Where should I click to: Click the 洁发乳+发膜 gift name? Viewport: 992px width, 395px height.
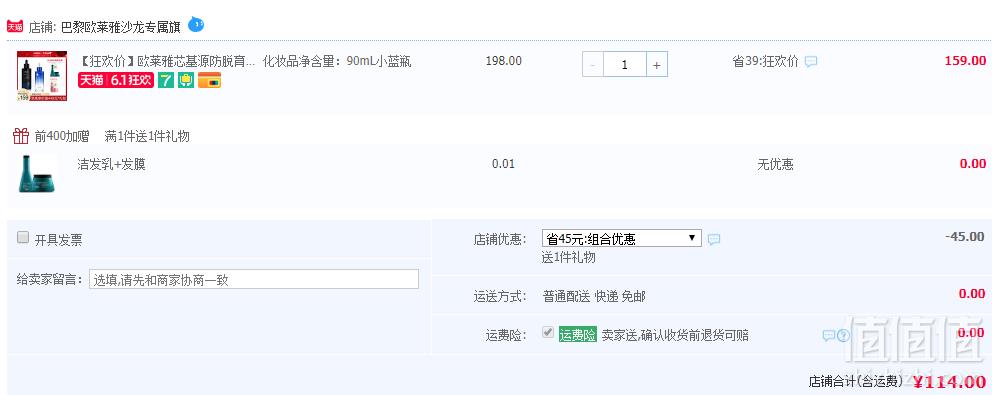tap(111, 164)
